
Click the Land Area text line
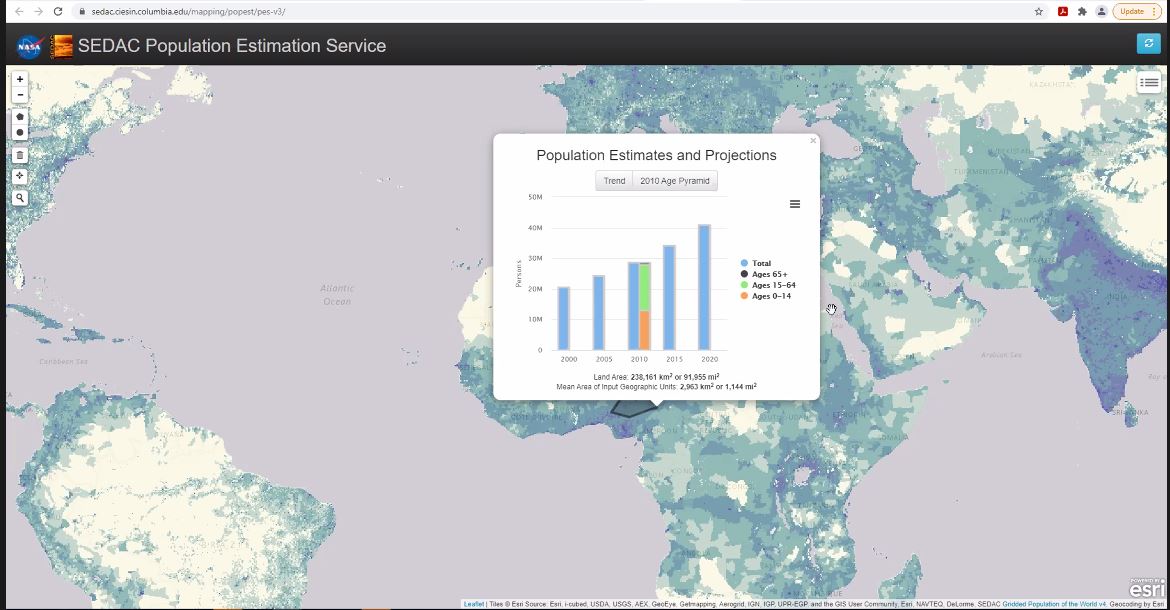click(x=656, y=377)
